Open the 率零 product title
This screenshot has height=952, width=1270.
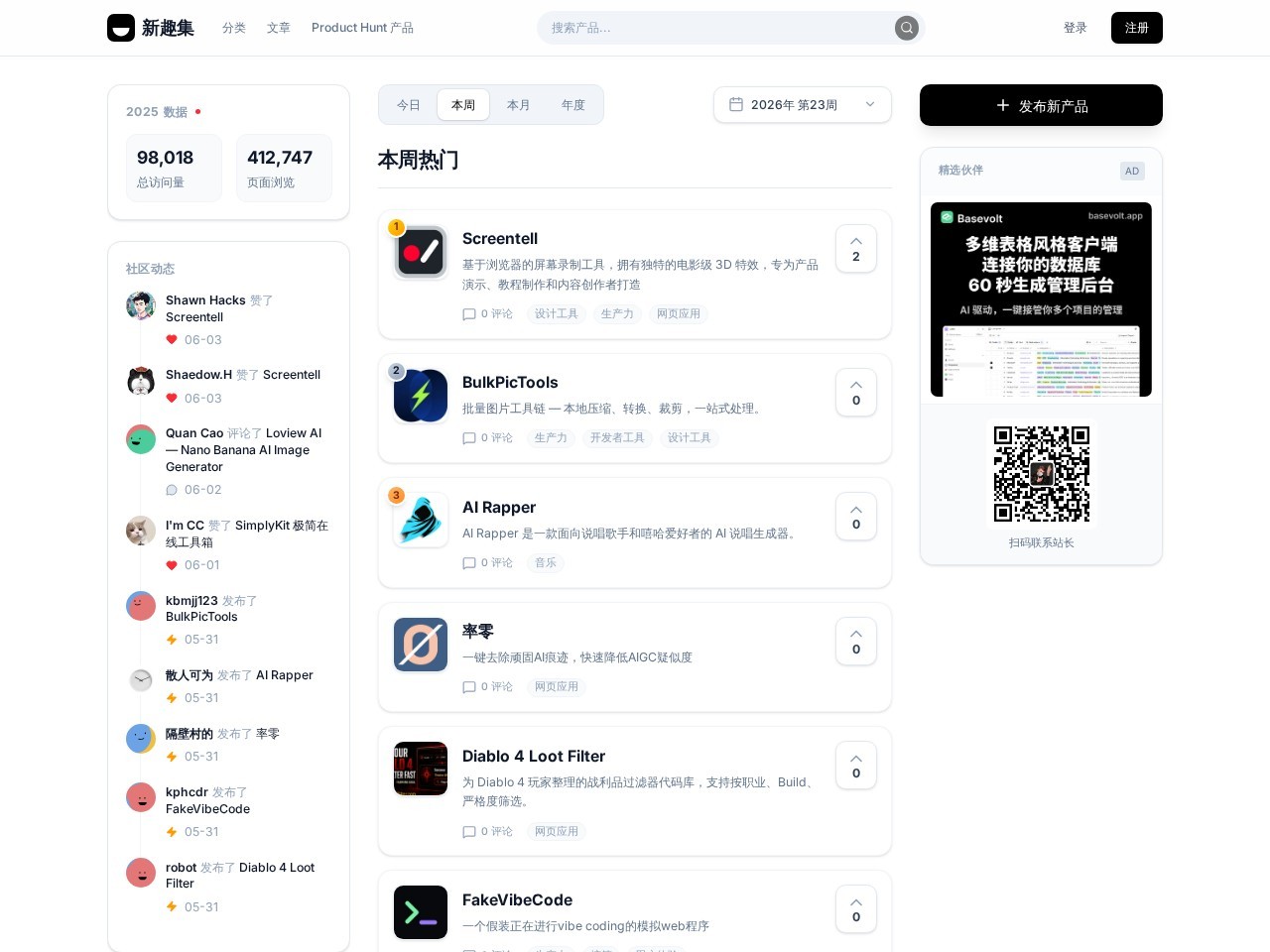(478, 632)
